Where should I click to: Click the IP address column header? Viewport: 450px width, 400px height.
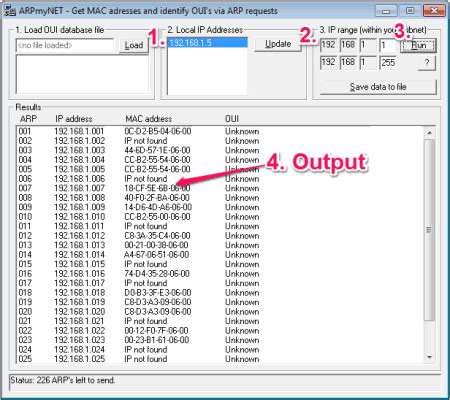74,119
